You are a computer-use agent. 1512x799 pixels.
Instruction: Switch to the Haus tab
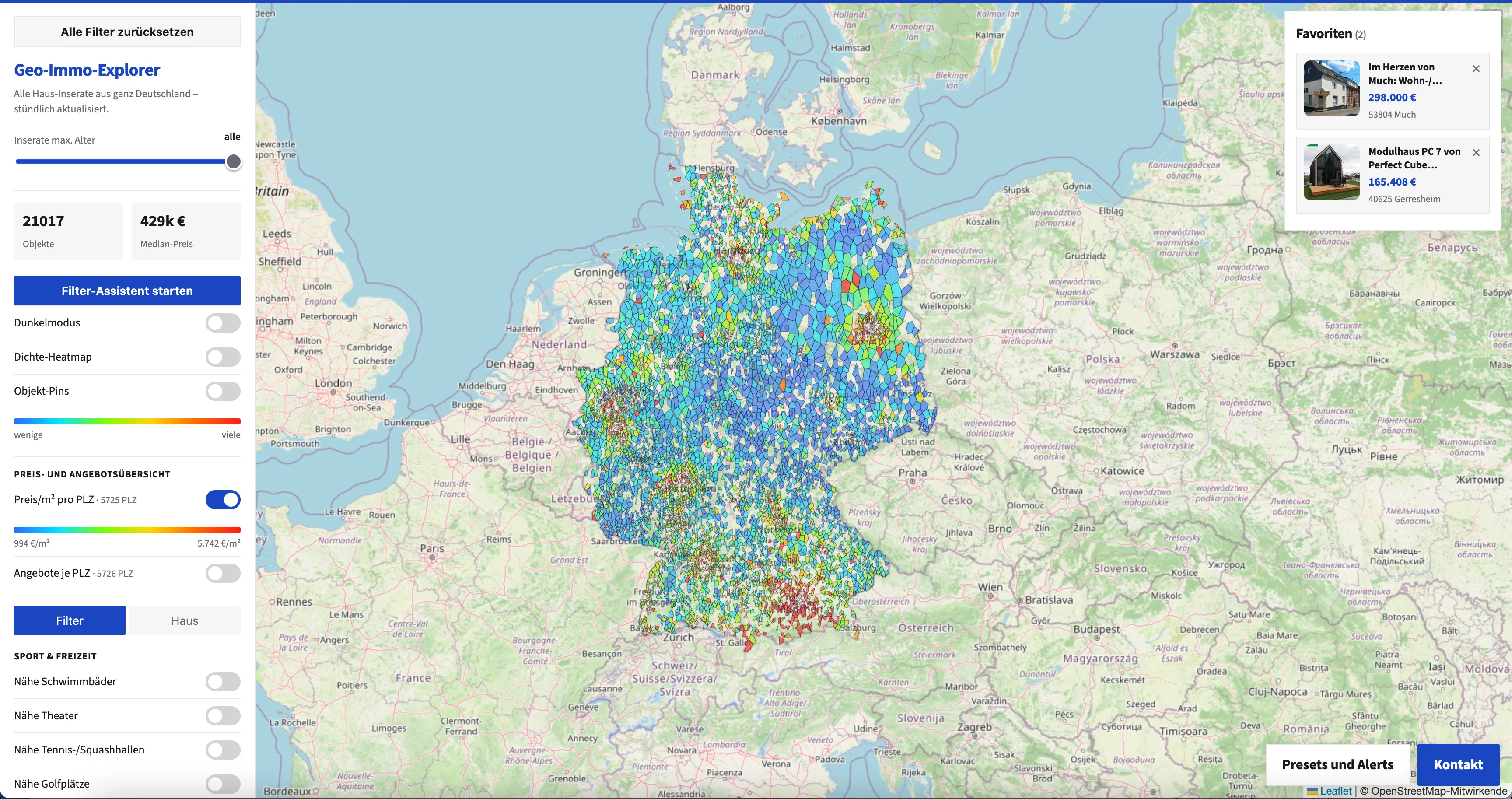coord(184,620)
